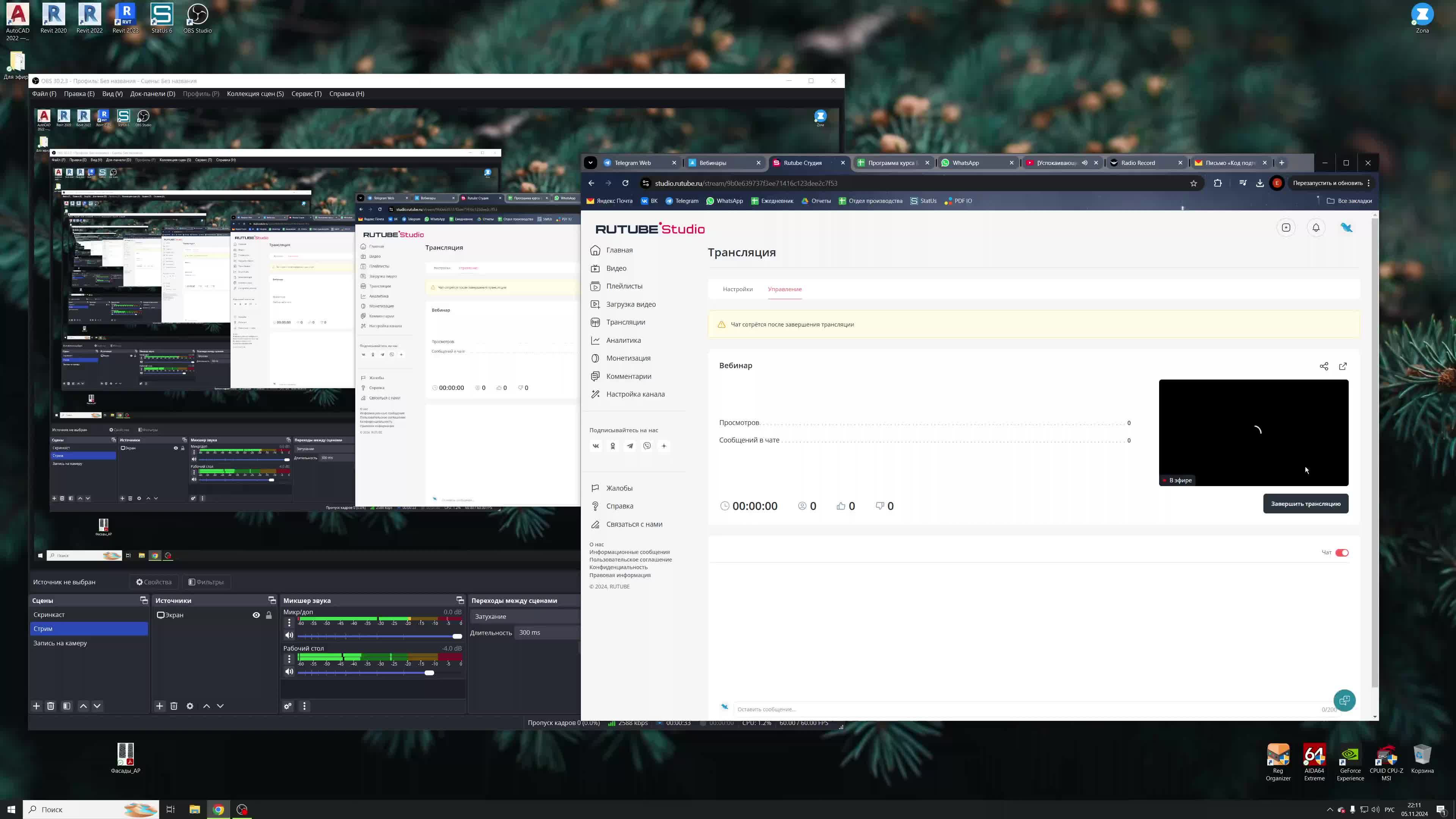The image size is (1456, 819).
Task: Click the add video plus icon in Rutube header
Action: [1287, 228]
